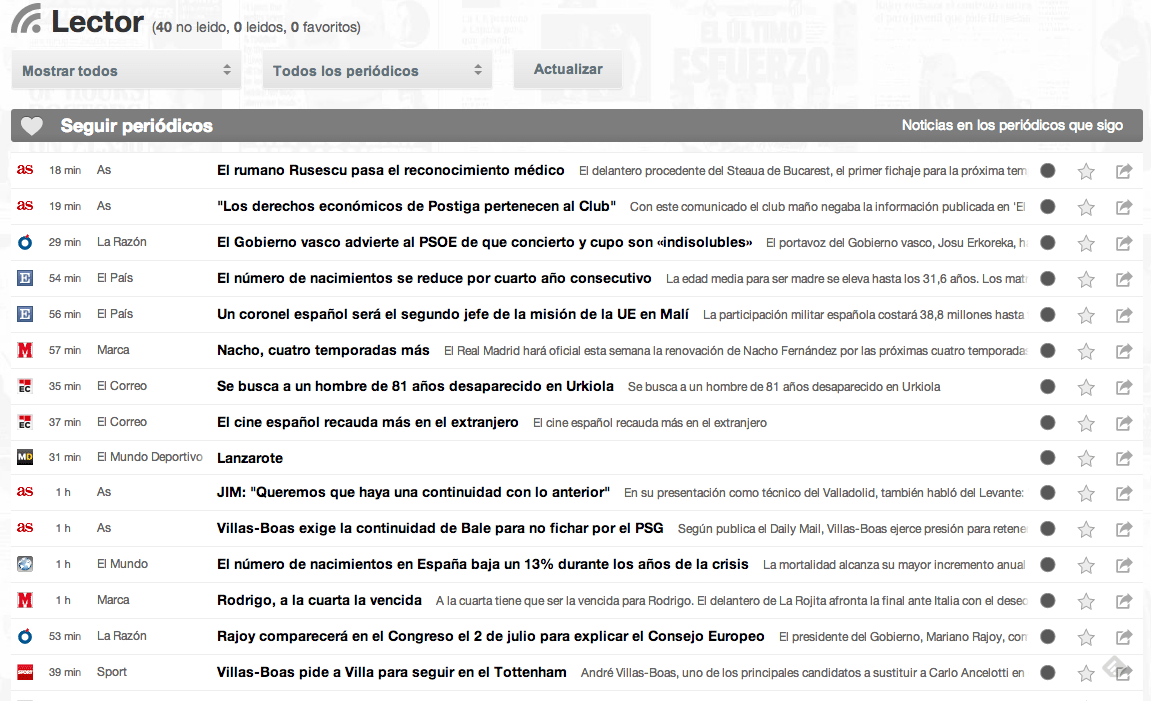This screenshot has height=701, width=1151.
Task: Star the Rusescu reconocimiento médico article
Action: (1086, 171)
